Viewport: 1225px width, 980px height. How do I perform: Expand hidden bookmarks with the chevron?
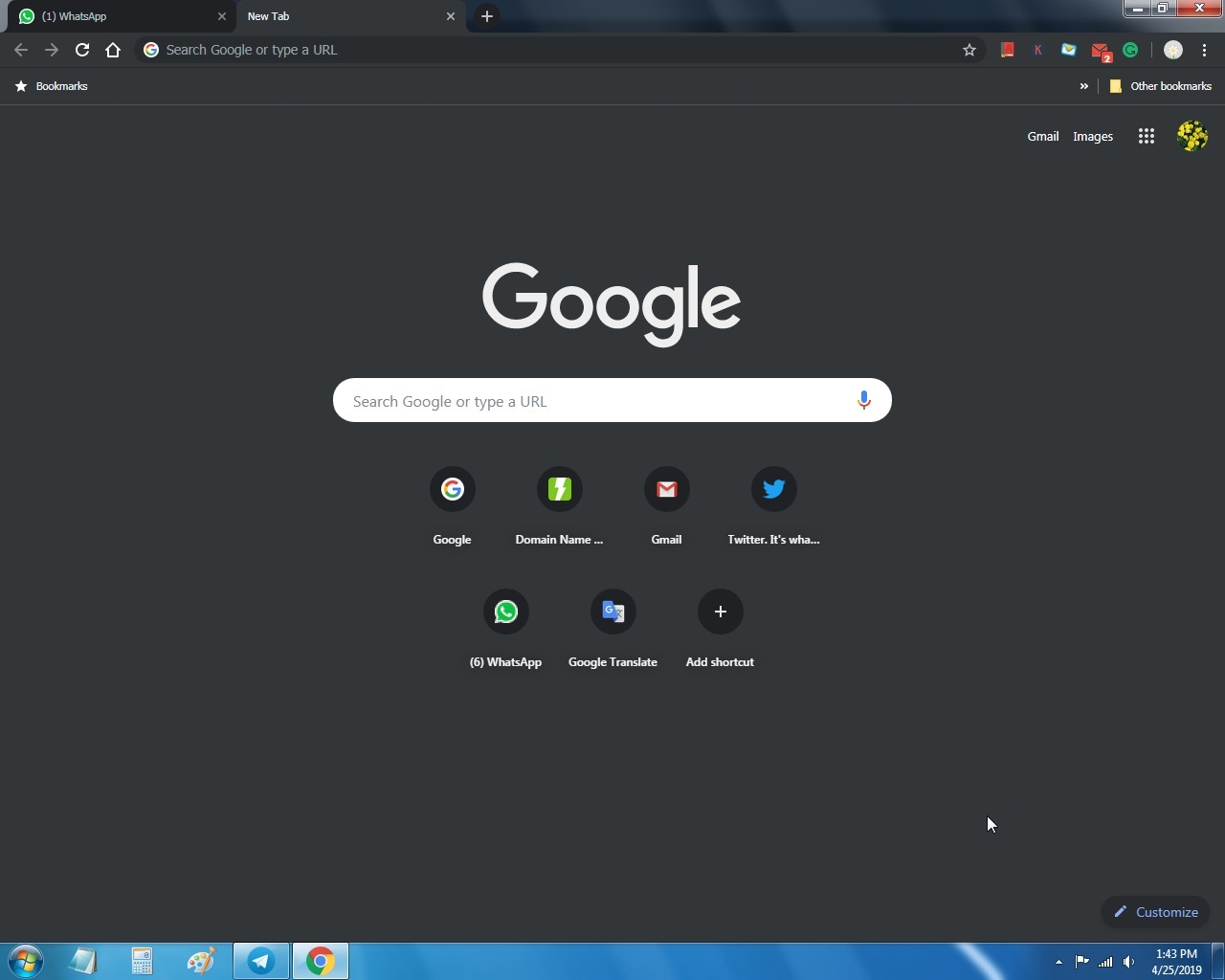pos(1084,86)
